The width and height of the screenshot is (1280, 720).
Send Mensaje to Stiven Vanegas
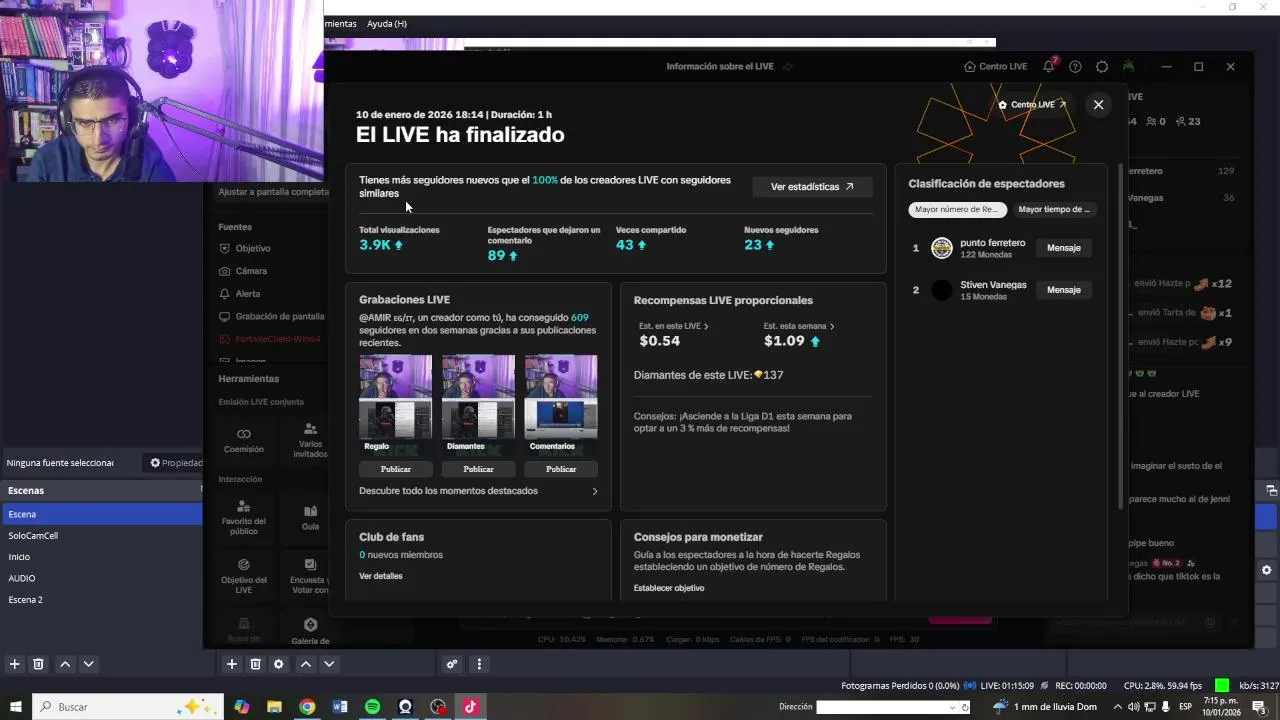pos(1064,290)
